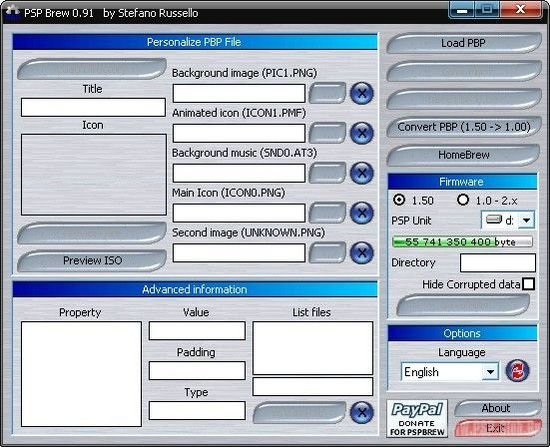Click the Options section header
Screen dimensions: 550x447
(462, 333)
